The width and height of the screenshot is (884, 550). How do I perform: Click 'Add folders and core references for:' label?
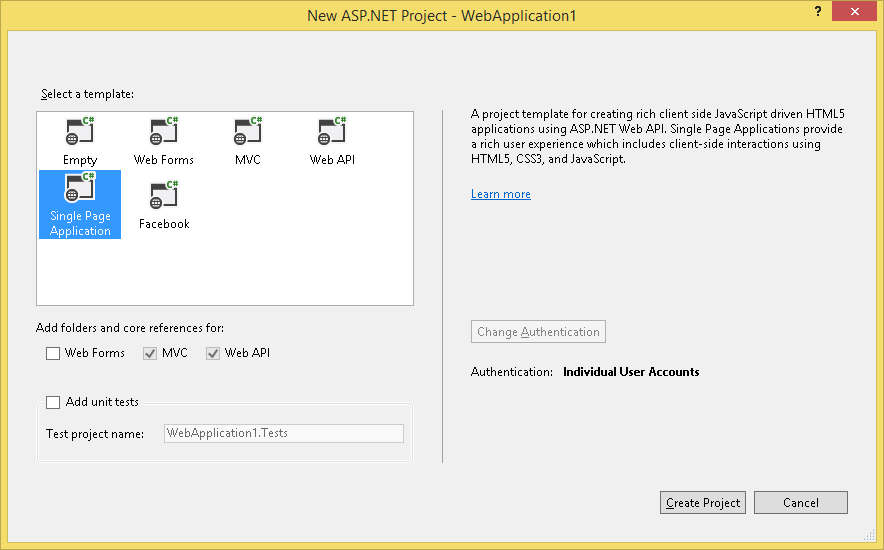tap(130, 328)
